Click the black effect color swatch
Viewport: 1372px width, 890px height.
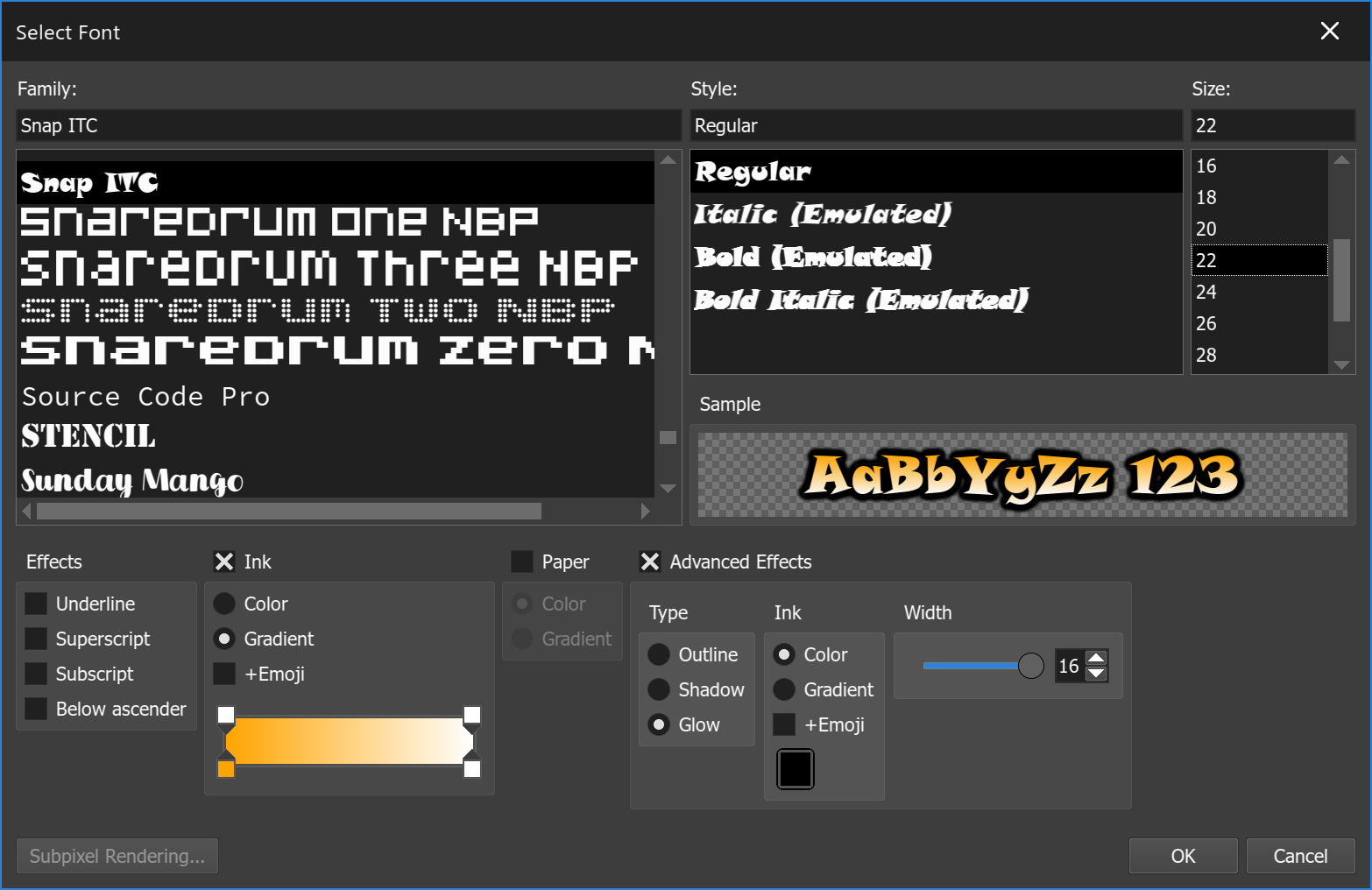(x=796, y=769)
